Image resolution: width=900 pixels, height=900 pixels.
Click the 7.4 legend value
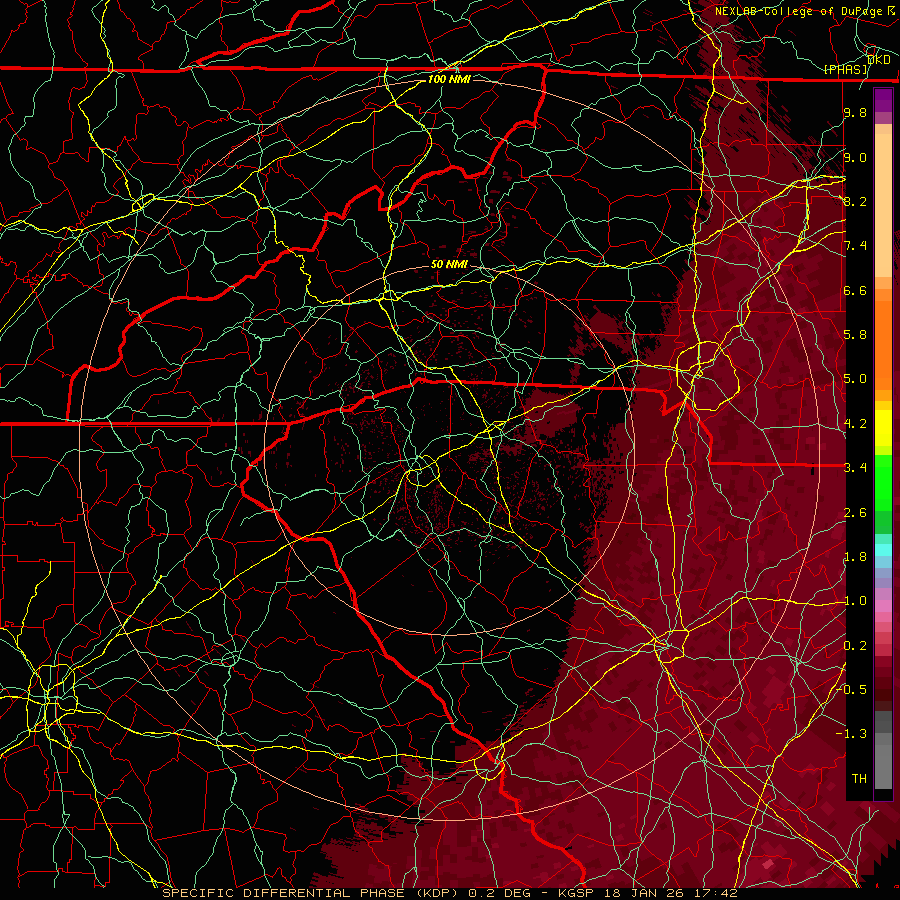click(855, 246)
